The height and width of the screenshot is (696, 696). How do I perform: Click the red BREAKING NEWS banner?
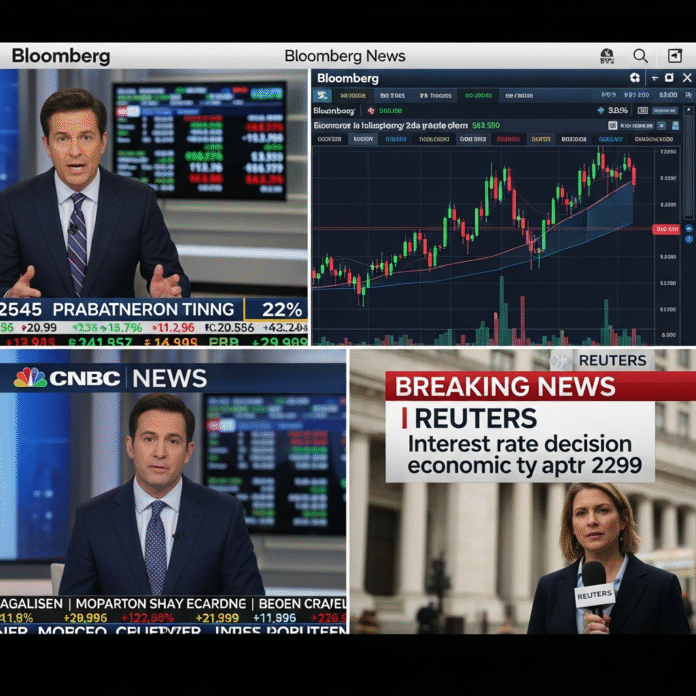coord(540,386)
